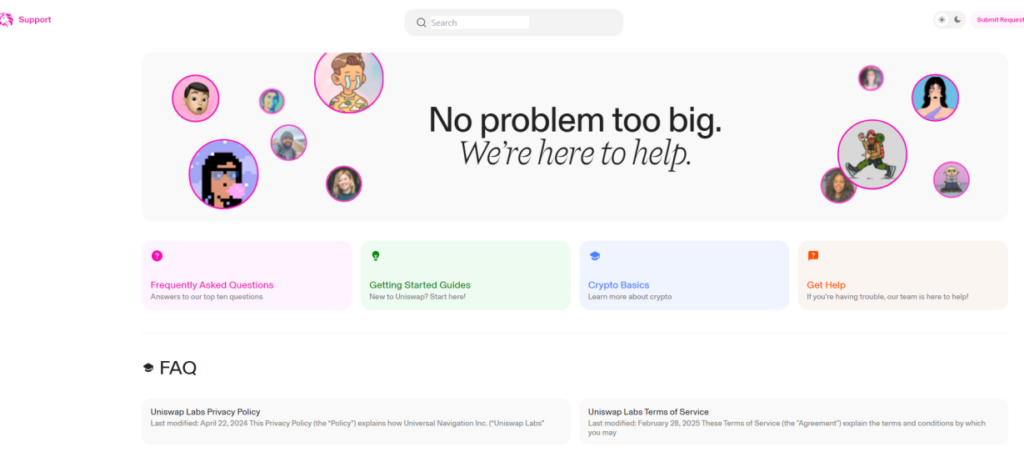Click the FAQ heading graduation cap icon
The height and width of the screenshot is (452, 1024).
148,368
